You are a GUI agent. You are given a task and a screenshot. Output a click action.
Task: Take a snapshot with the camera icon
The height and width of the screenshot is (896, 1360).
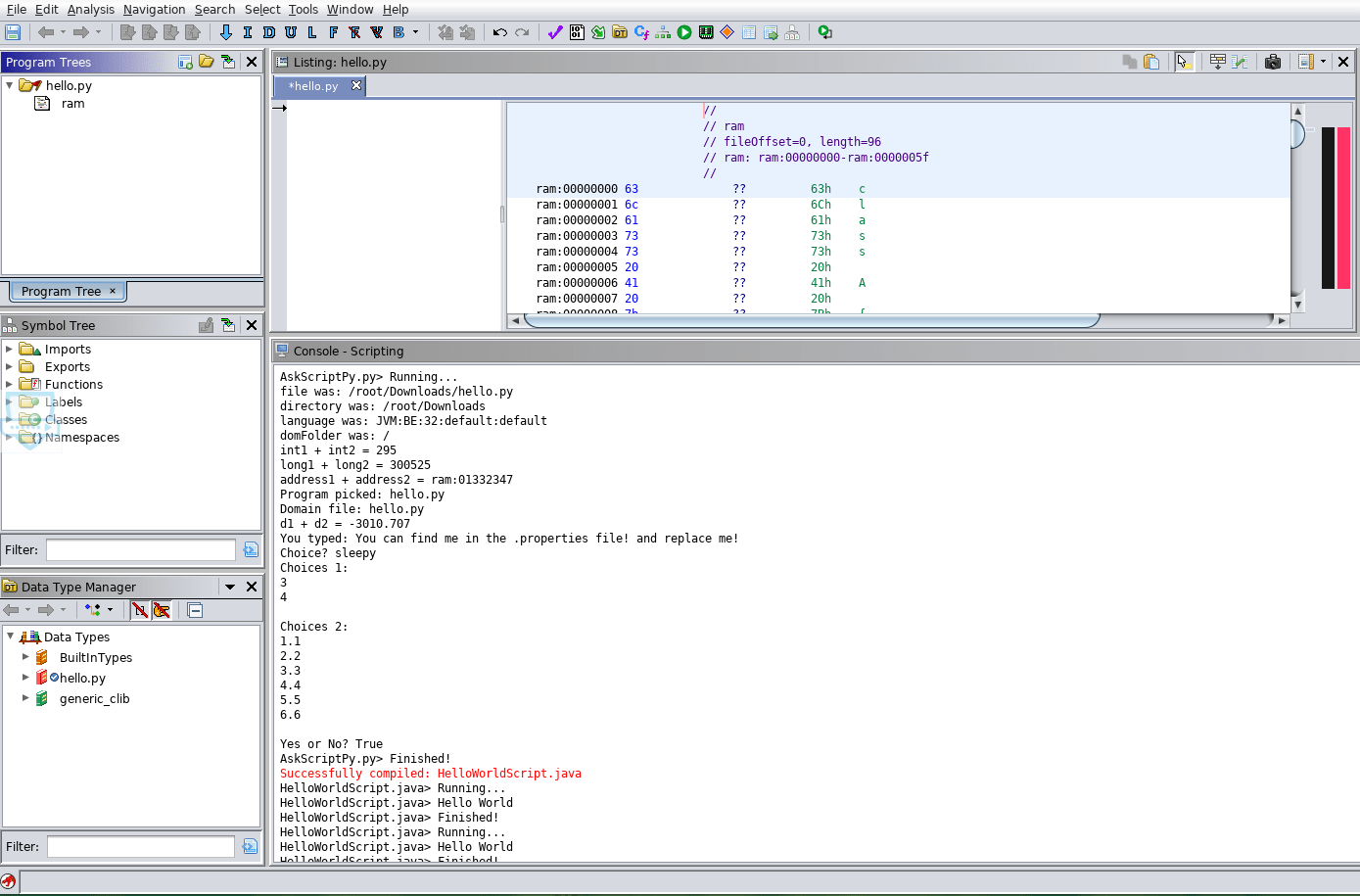click(x=1273, y=62)
